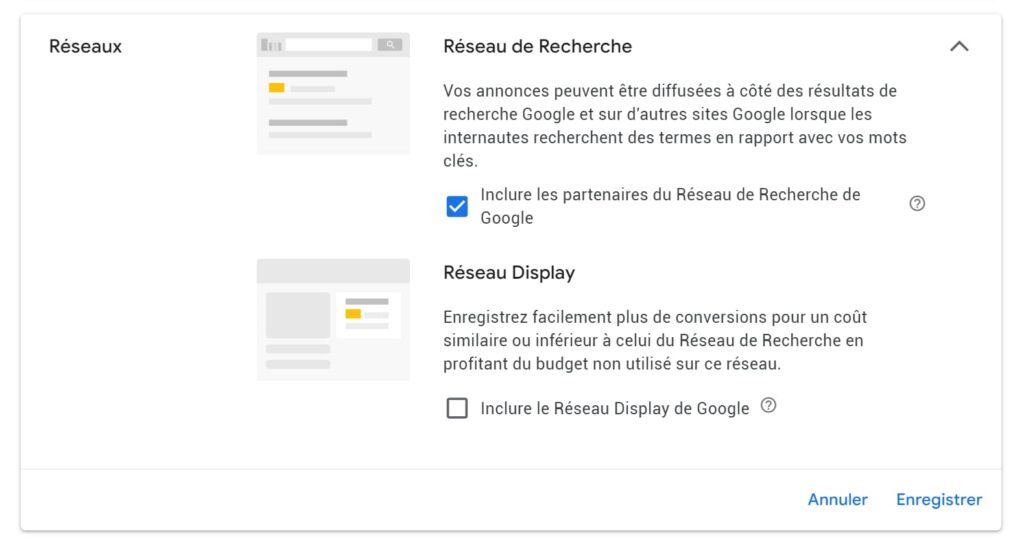Viewport: 1024px width, 542px height.
Task: Click yellow ad marker in search illustration
Action: click(276, 88)
